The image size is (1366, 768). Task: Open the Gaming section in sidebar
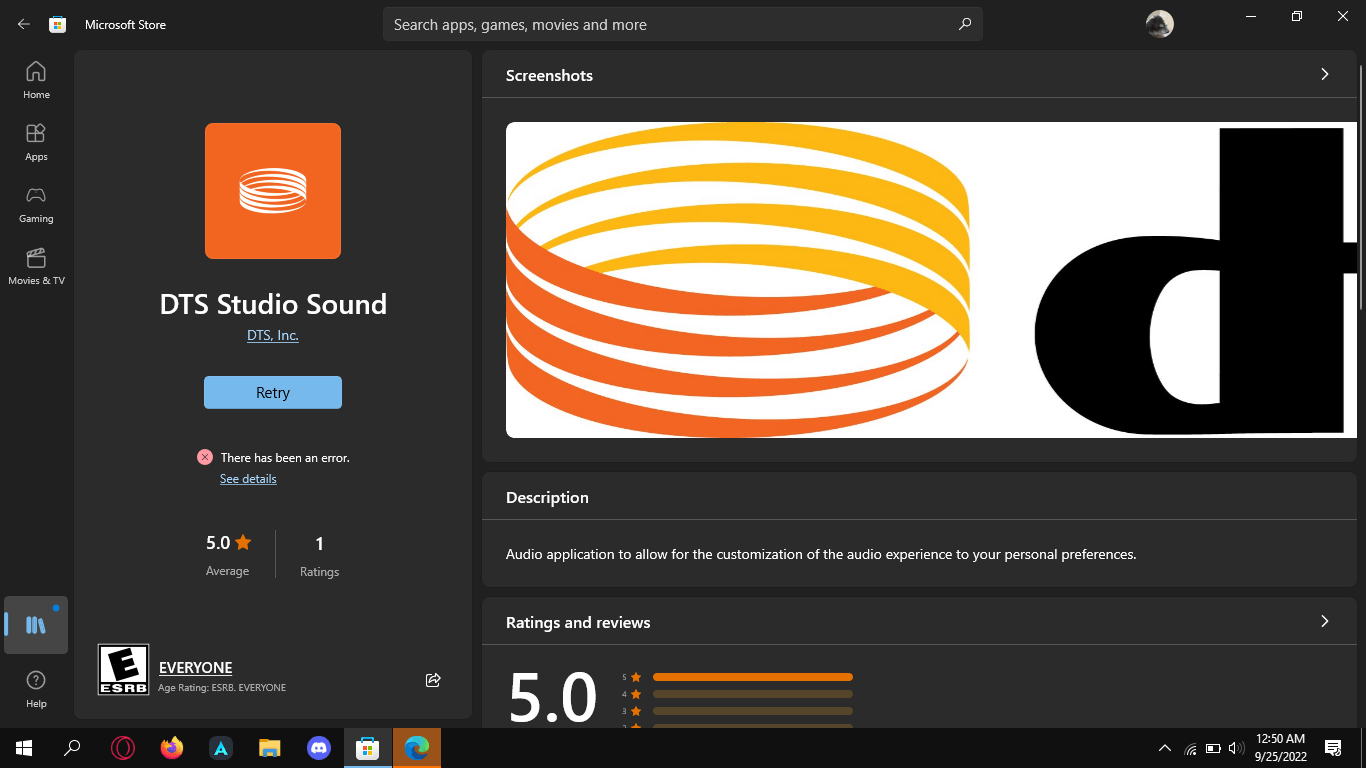[36, 204]
